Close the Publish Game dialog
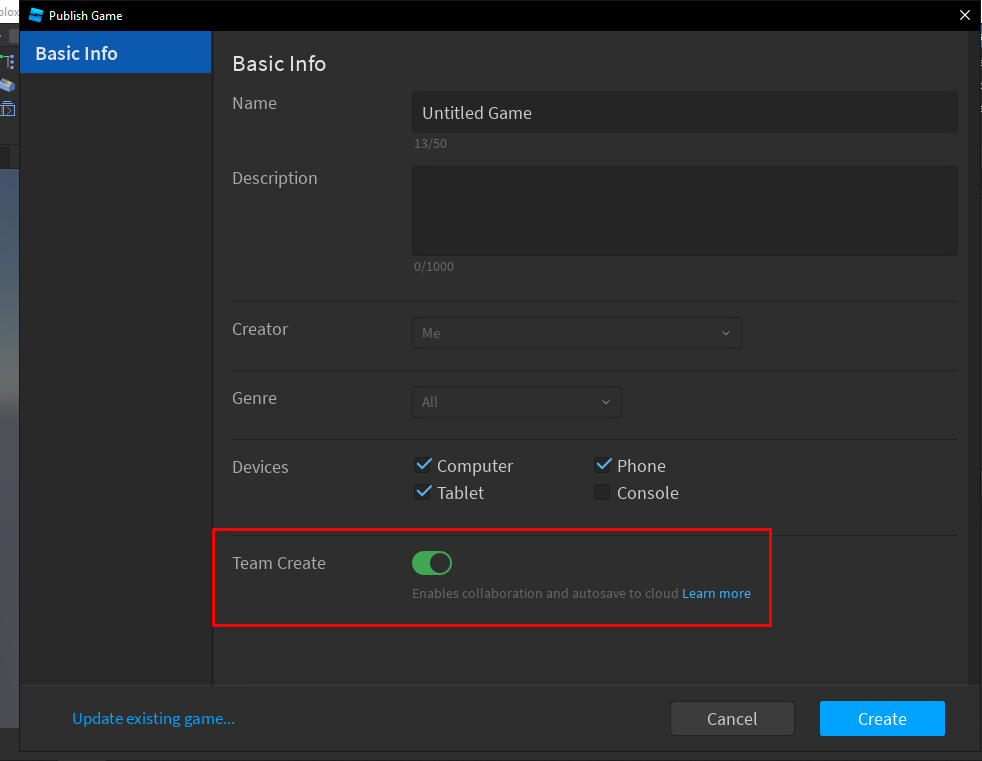 pos(964,15)
